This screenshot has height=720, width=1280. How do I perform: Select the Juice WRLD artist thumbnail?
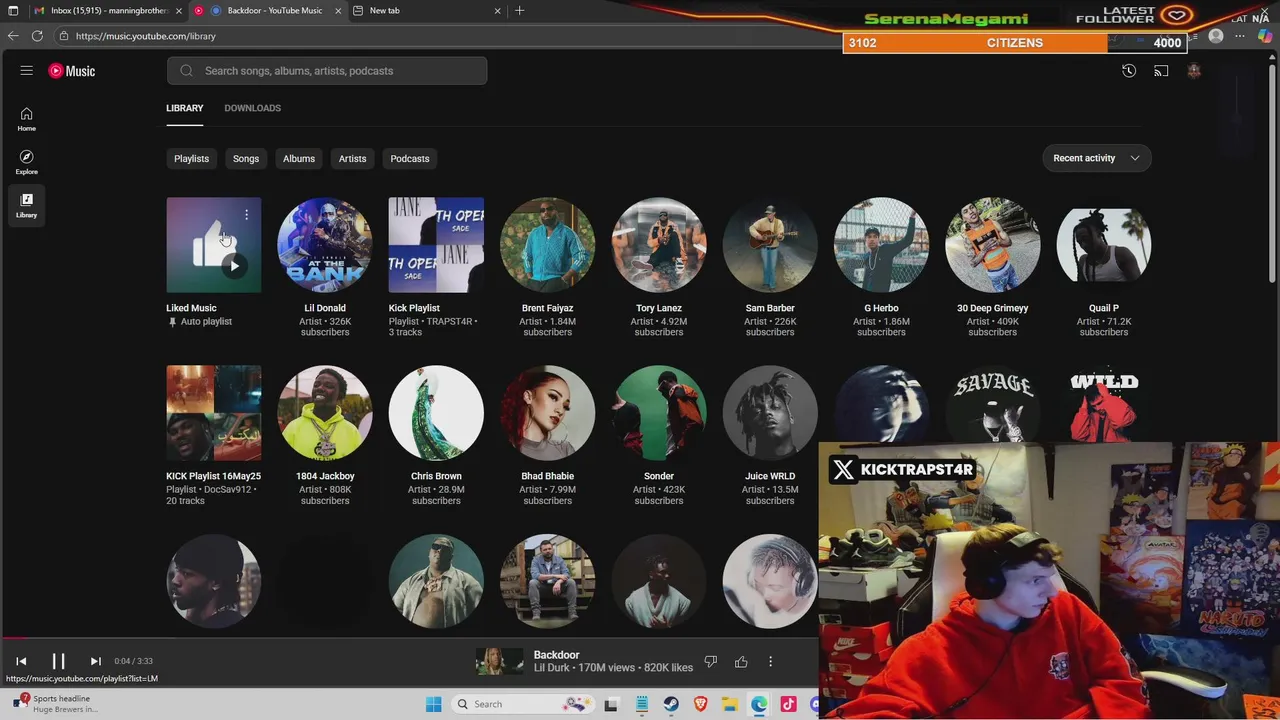[770, 413]
